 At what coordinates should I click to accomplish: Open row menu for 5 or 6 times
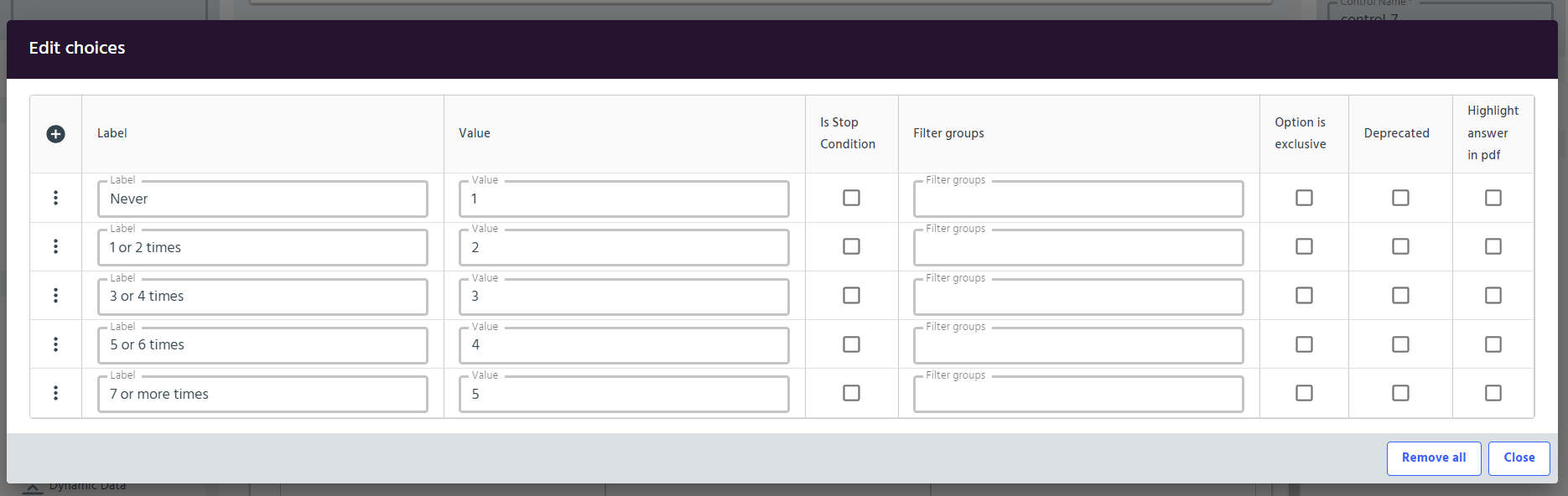55,344
